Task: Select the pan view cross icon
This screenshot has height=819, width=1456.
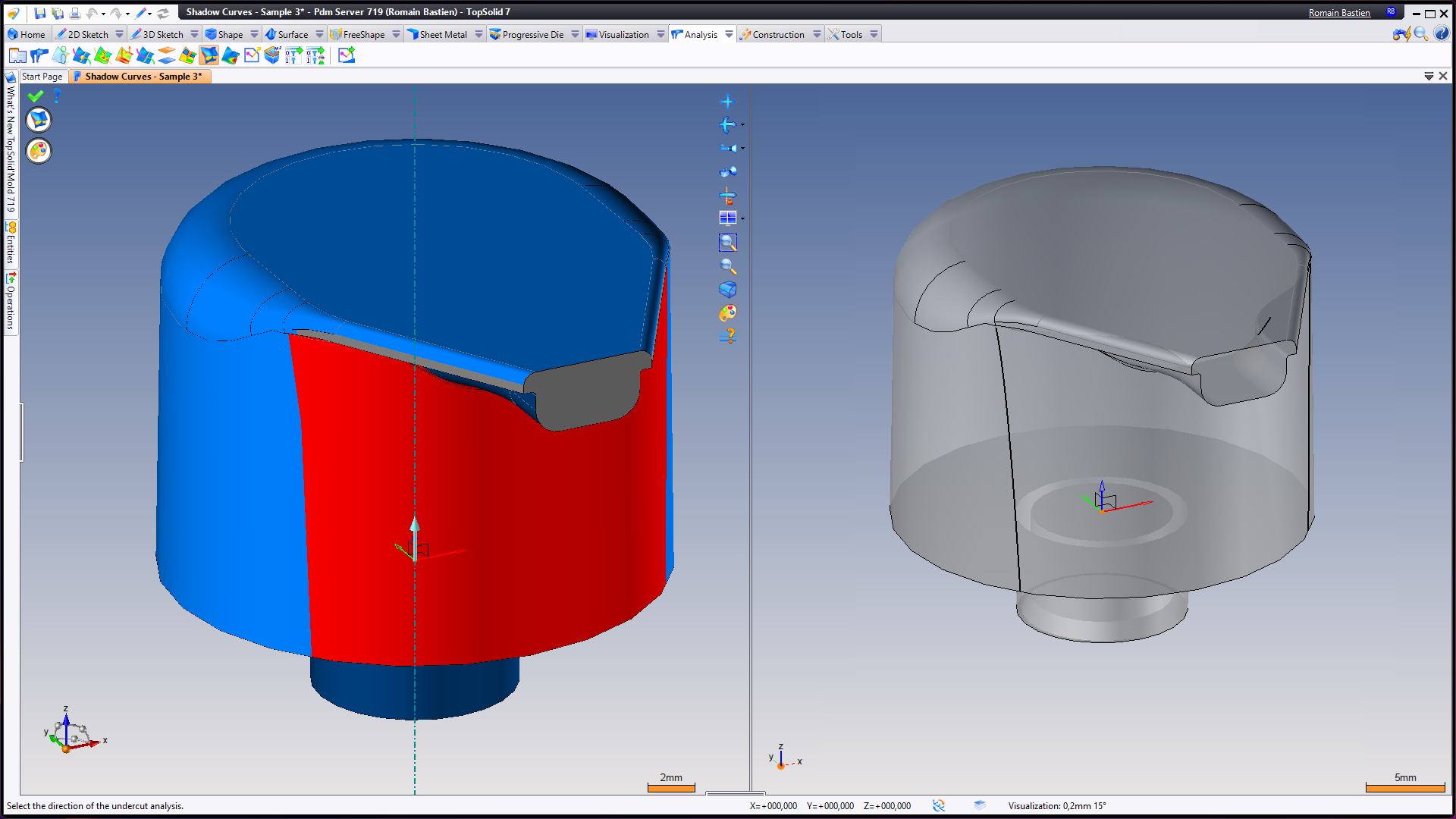Action: pos(727,102)
